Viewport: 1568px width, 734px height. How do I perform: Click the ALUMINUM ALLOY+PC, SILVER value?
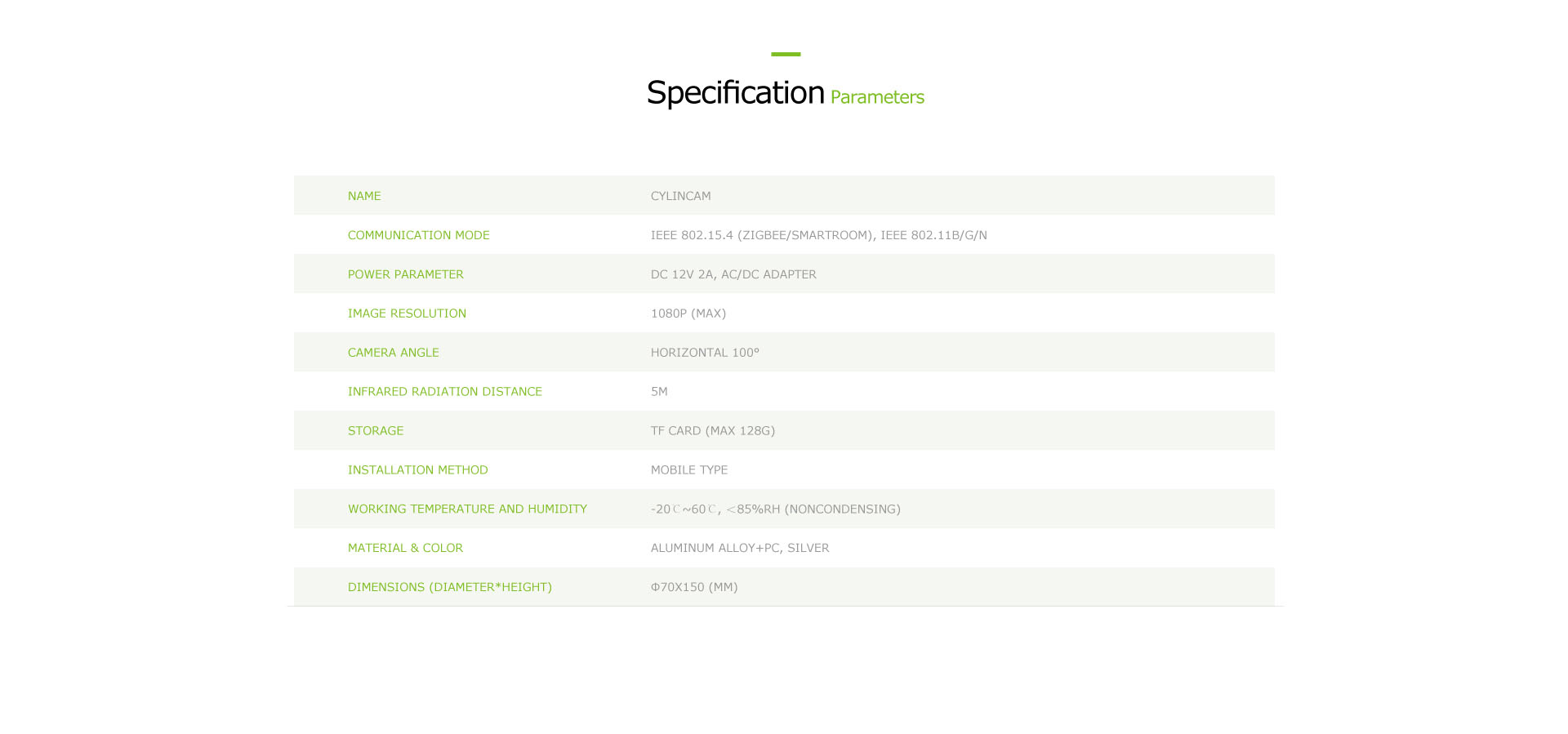(739, 548)
